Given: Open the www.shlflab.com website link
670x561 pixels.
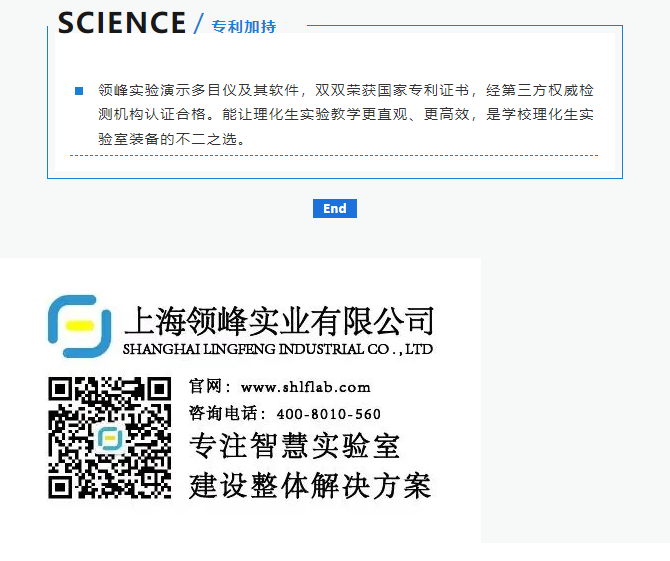Looking at the screenshot, I should [305, 387].
